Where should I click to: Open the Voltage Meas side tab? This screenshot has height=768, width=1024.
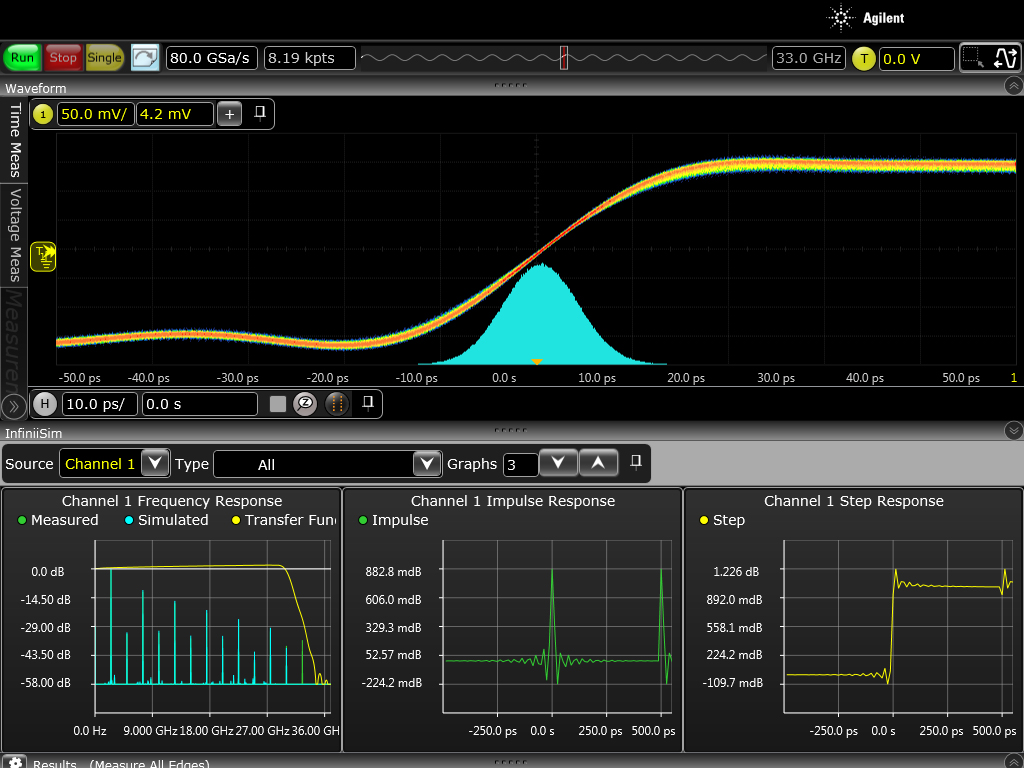pos(15,235)
